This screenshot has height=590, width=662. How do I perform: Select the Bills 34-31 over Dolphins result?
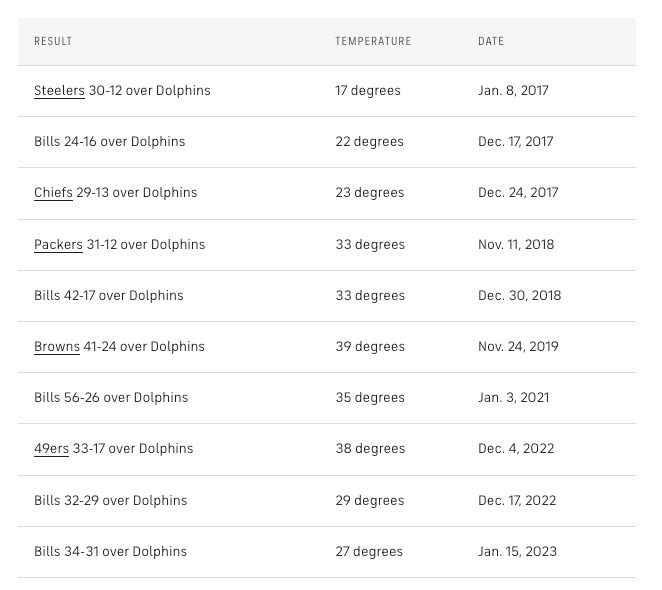click(x=111, y=551)
